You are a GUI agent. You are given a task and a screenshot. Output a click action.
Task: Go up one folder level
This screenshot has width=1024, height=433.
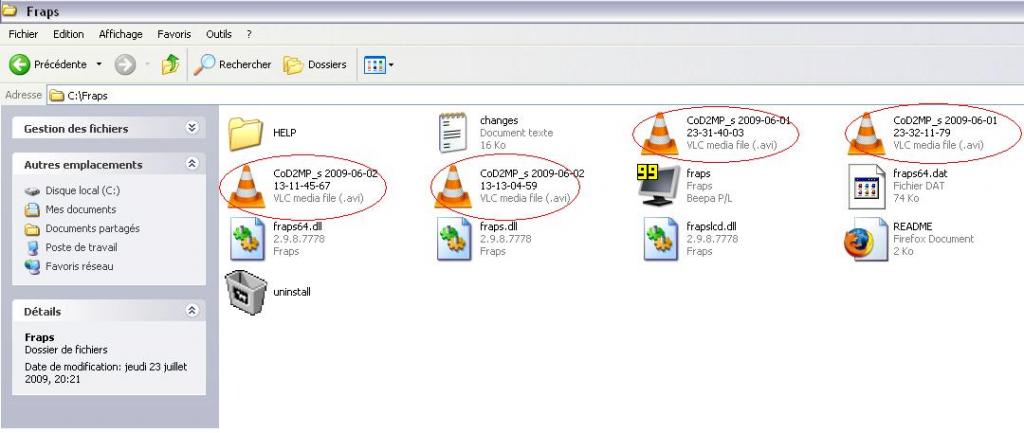point(170,64)
